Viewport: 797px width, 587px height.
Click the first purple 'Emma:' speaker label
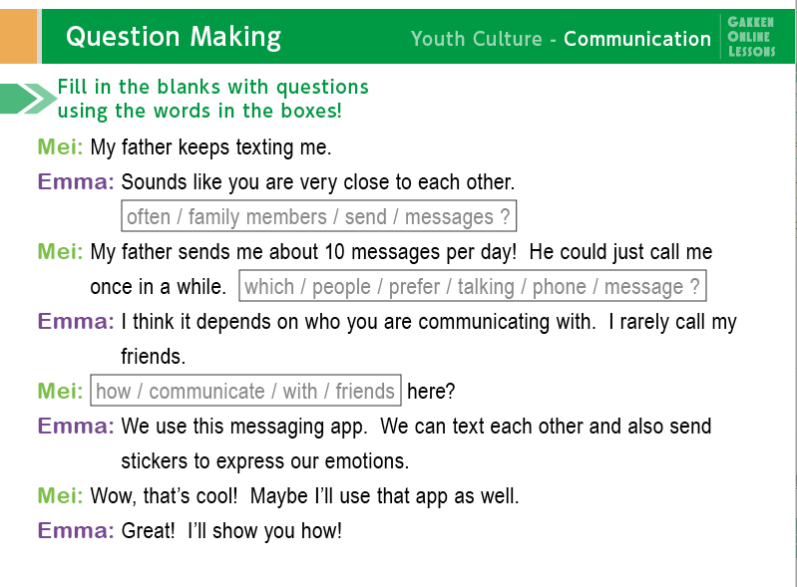coord(76,182)
